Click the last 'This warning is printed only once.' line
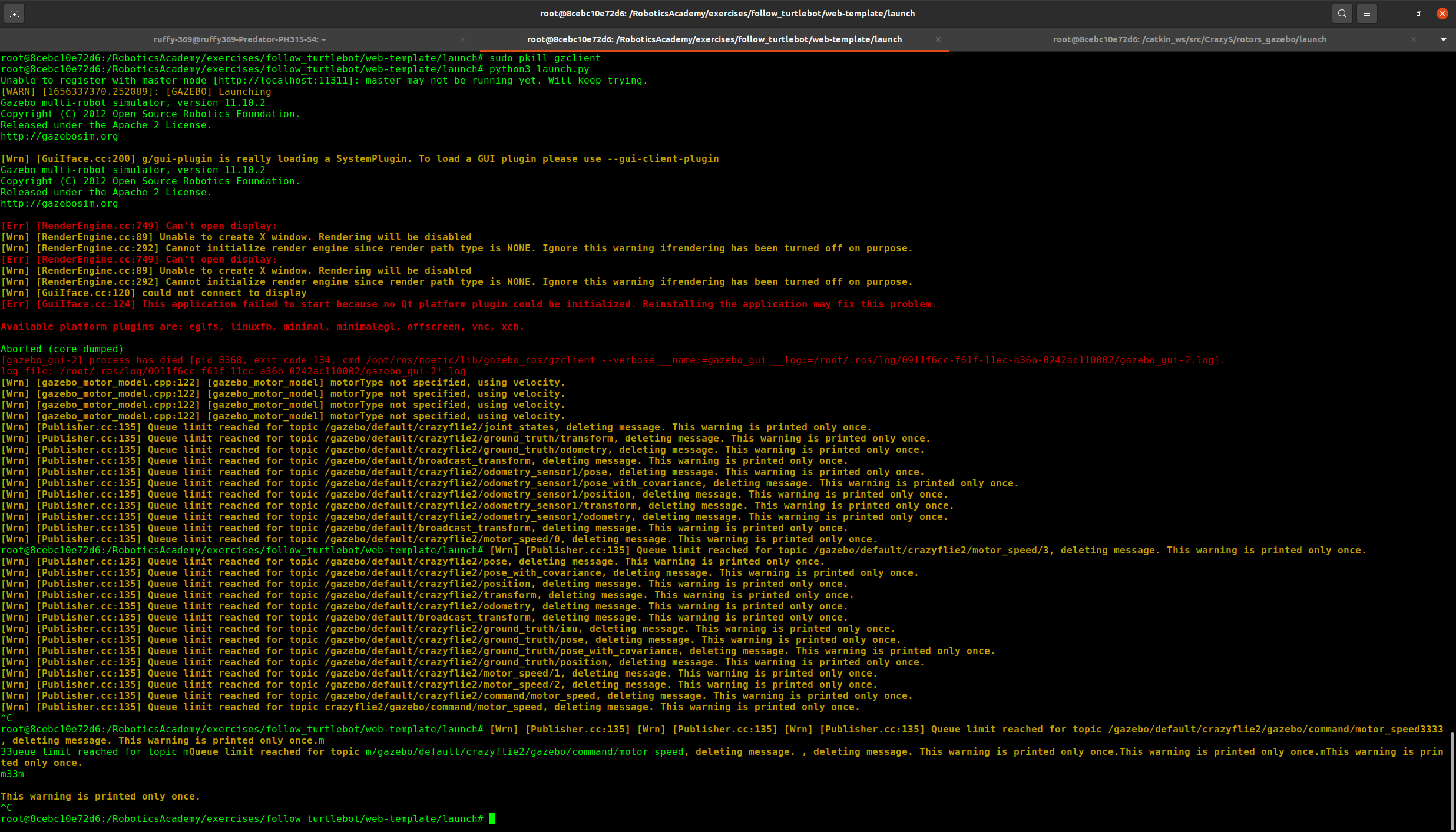The width and height of the screenshot is (1456, 832). coord(101,797)
